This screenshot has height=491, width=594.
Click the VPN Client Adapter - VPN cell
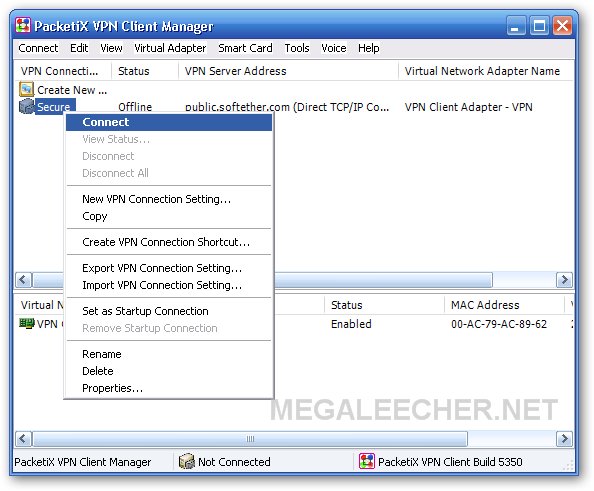point(469,107)
